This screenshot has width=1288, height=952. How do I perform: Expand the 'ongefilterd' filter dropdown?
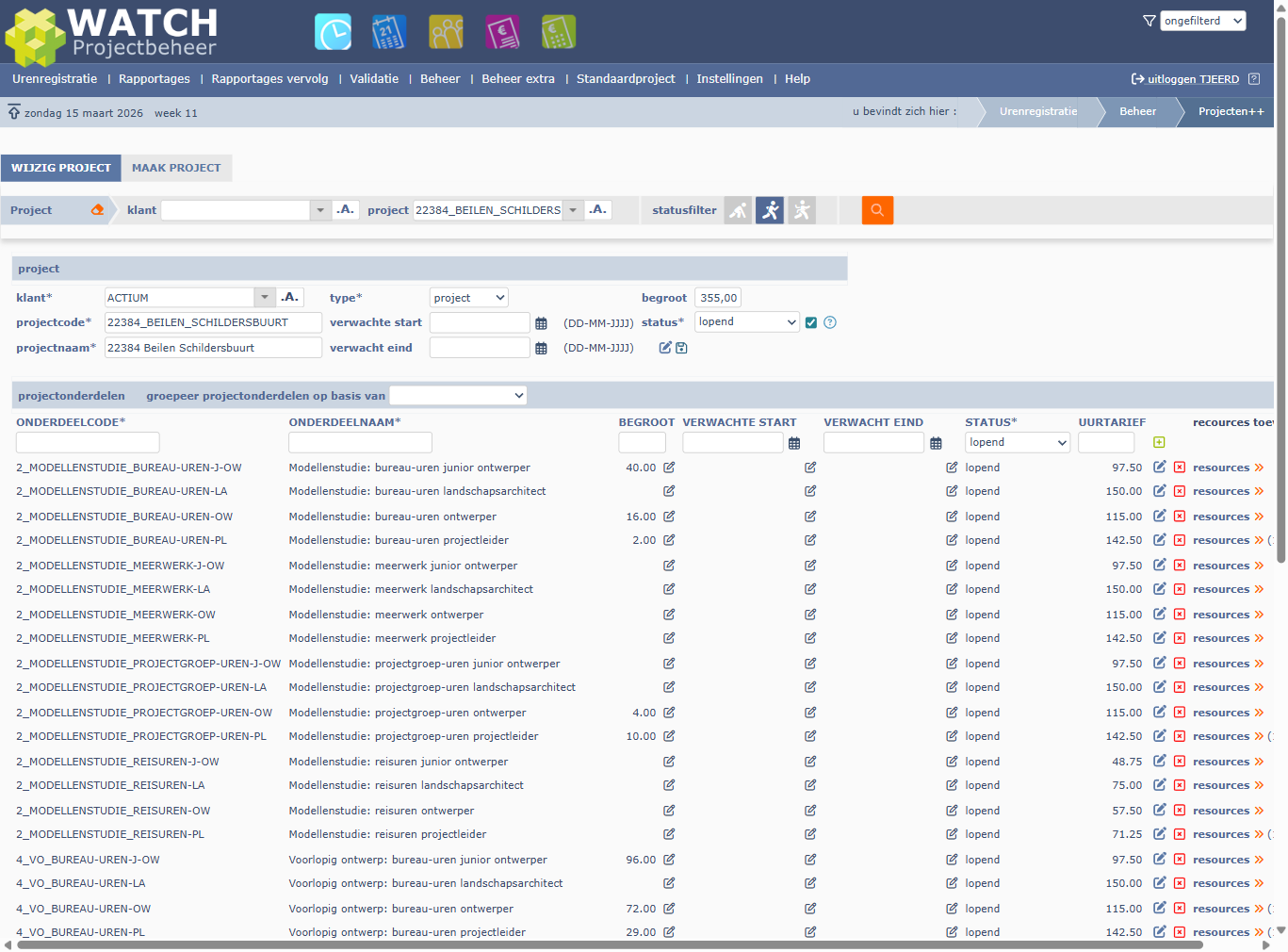pos(1202,21)
